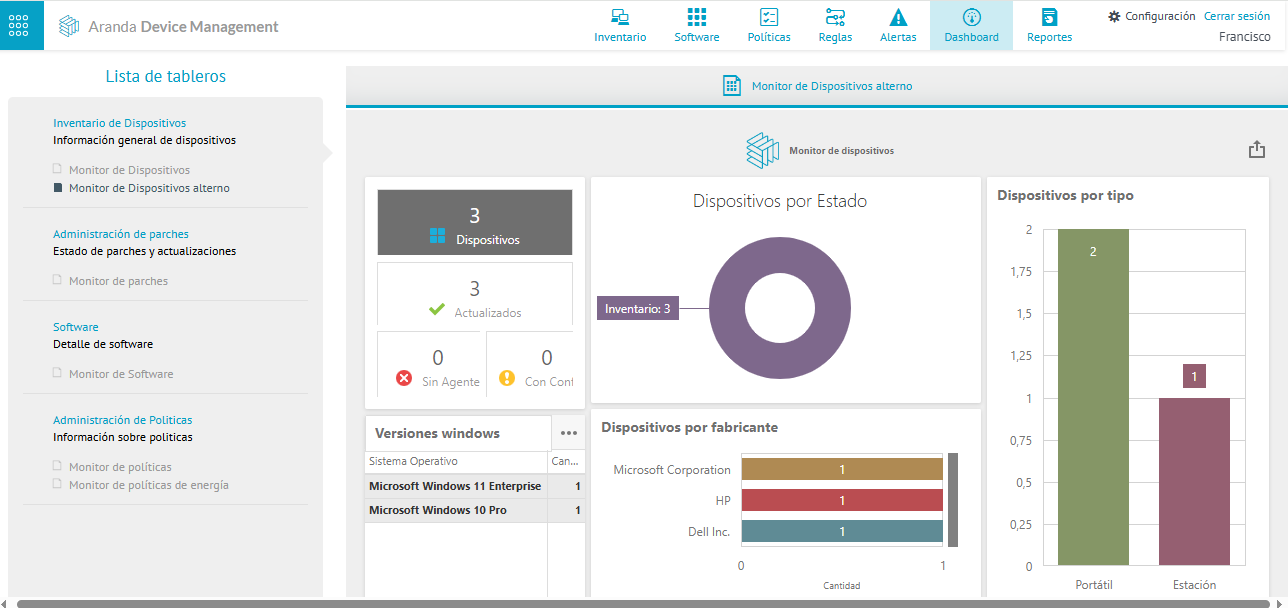Open Monitor de parches board

118,281
